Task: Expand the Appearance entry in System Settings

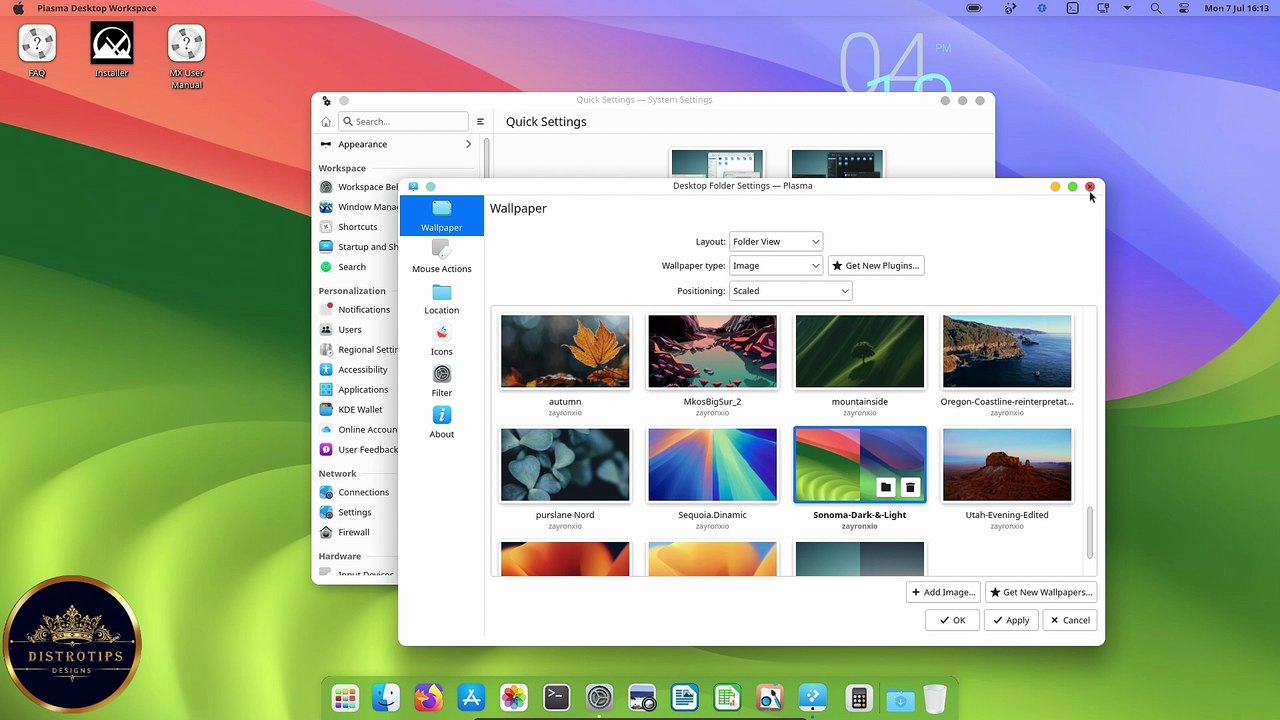Action: (x=396, y=144)
